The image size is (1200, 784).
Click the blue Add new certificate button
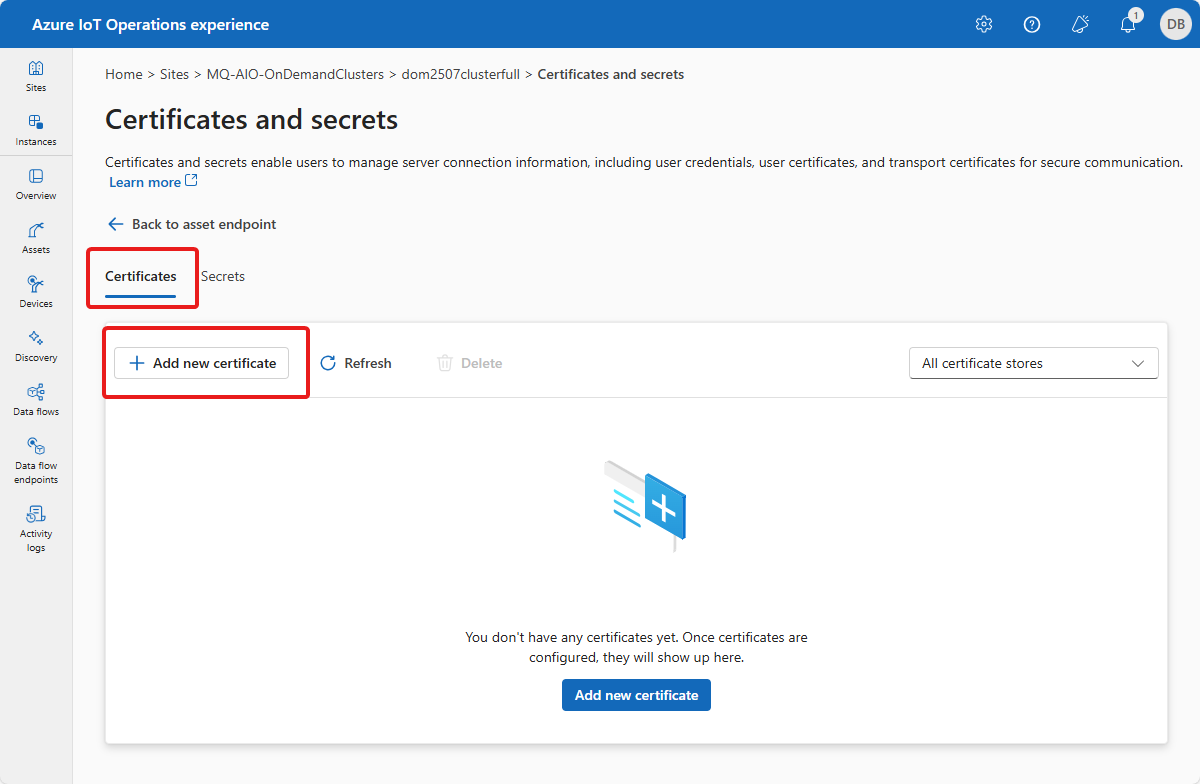tap(636, 694)
